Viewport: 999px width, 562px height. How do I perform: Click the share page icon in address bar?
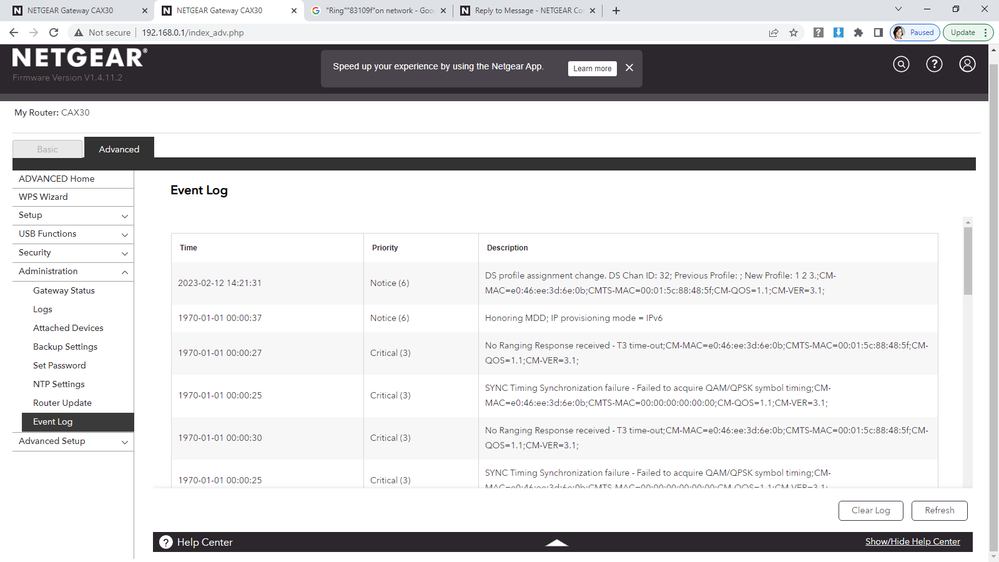pyautogui.click(x=773, y=32)
